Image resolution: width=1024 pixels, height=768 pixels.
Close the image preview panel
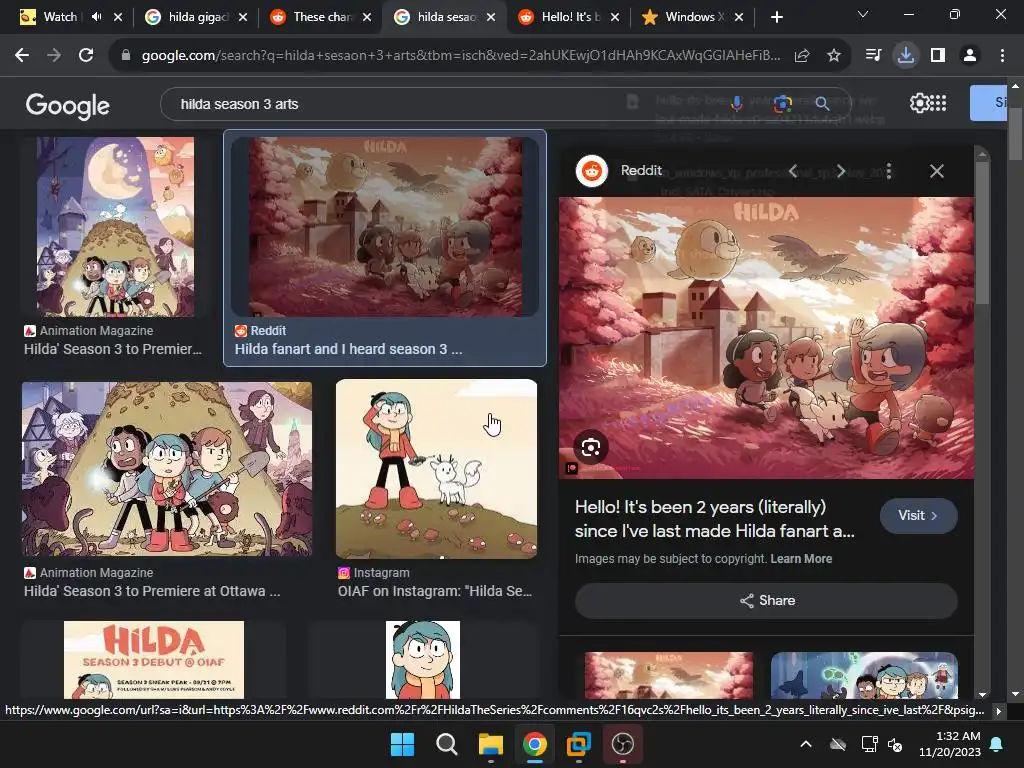(x=936, y=171)
